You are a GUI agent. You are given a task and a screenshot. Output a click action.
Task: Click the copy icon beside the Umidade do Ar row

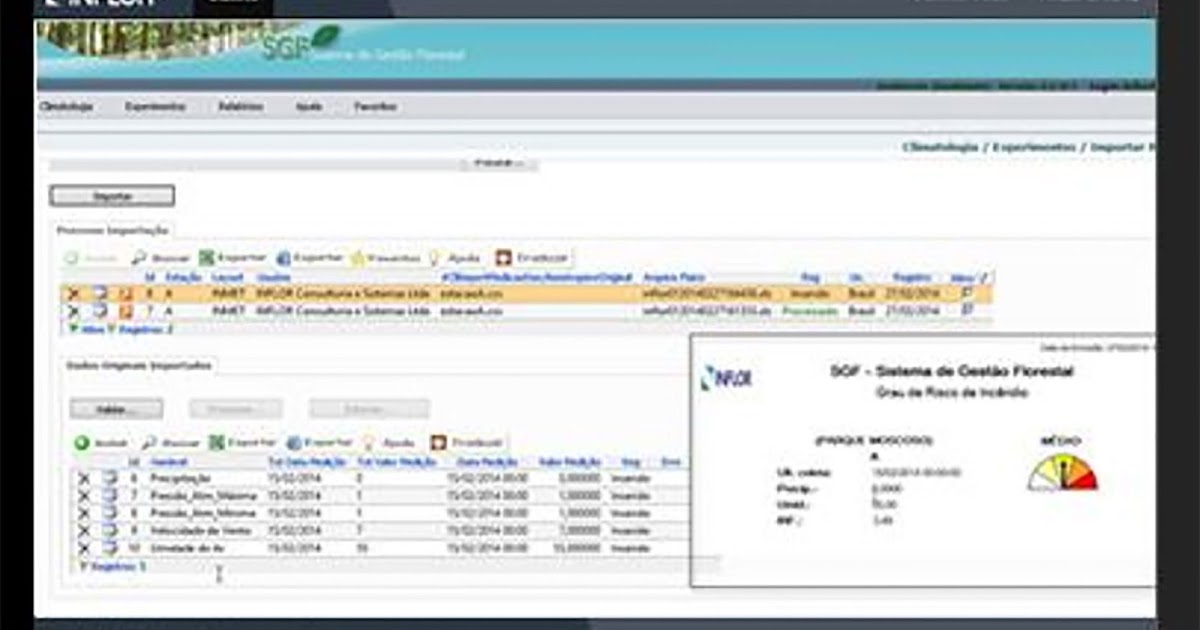pos(111,545)
